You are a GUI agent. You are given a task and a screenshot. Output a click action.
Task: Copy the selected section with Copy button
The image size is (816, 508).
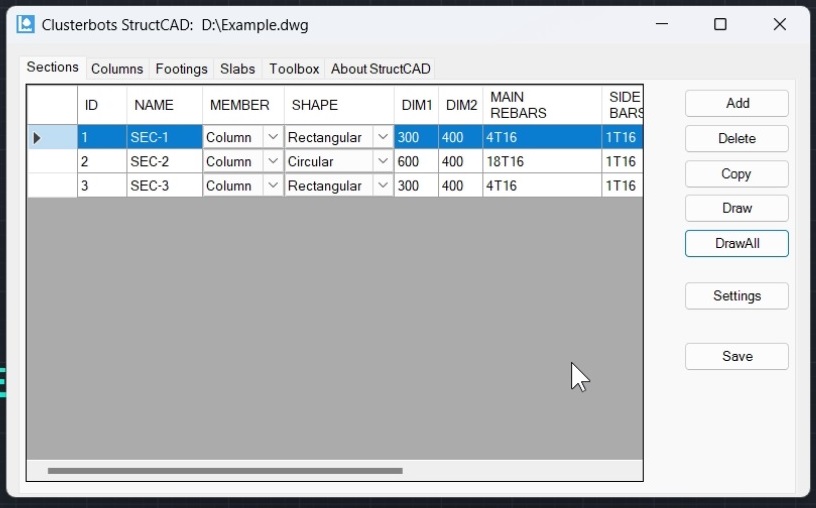pos(736,173)
